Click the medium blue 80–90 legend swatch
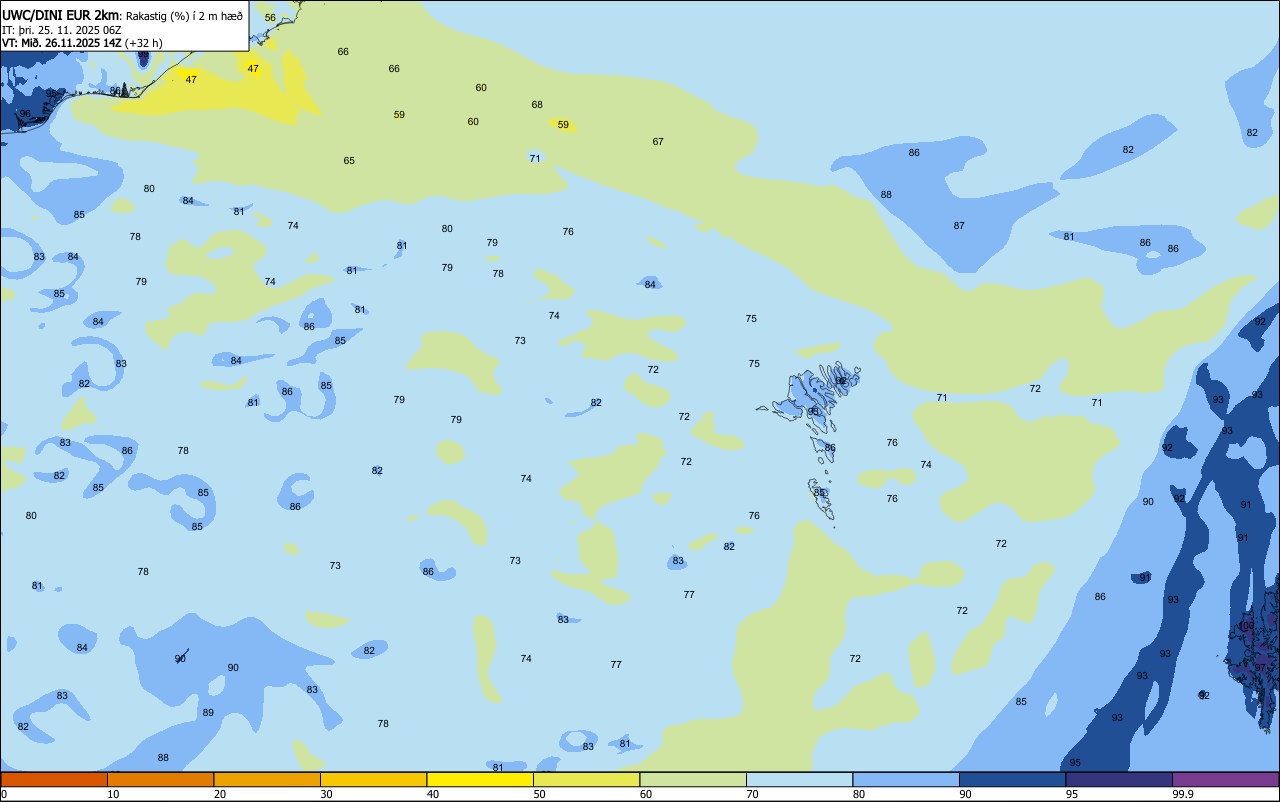The image size is (1280, 802). pyautogui.click(x=906, y=779)
